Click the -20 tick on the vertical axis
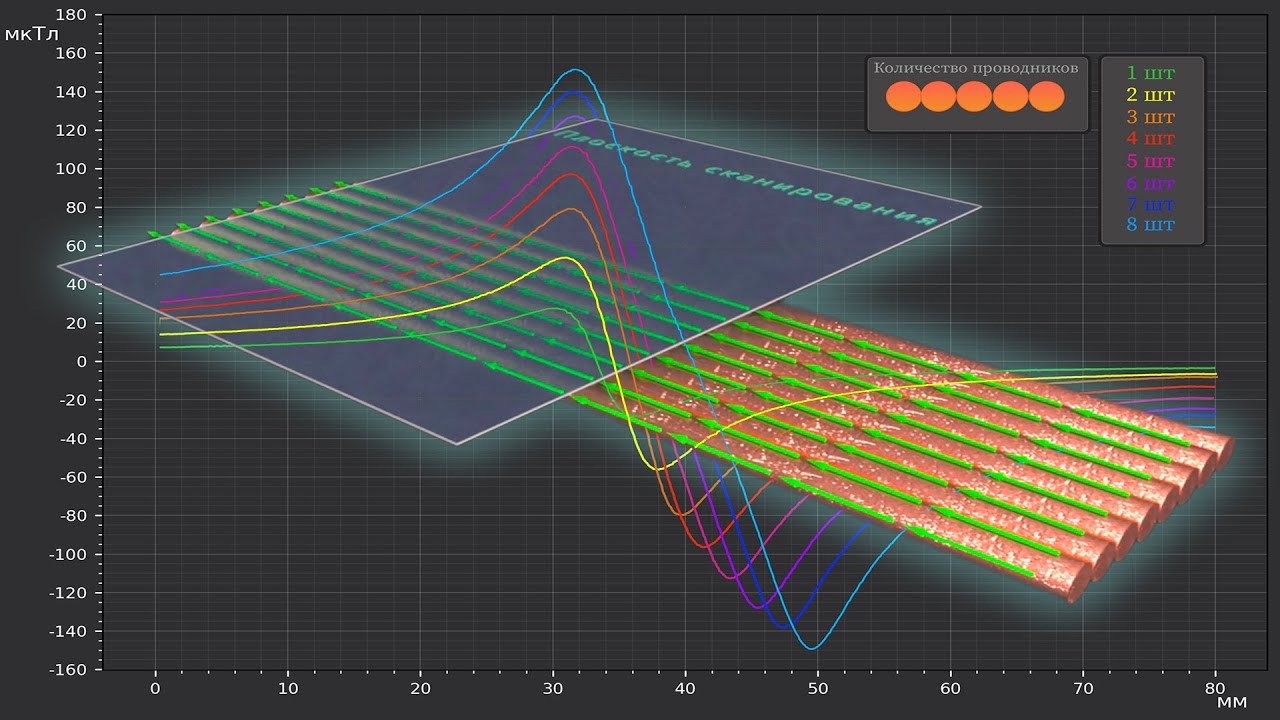Viewport: 1280px width, 720px height. click(71, 400)
